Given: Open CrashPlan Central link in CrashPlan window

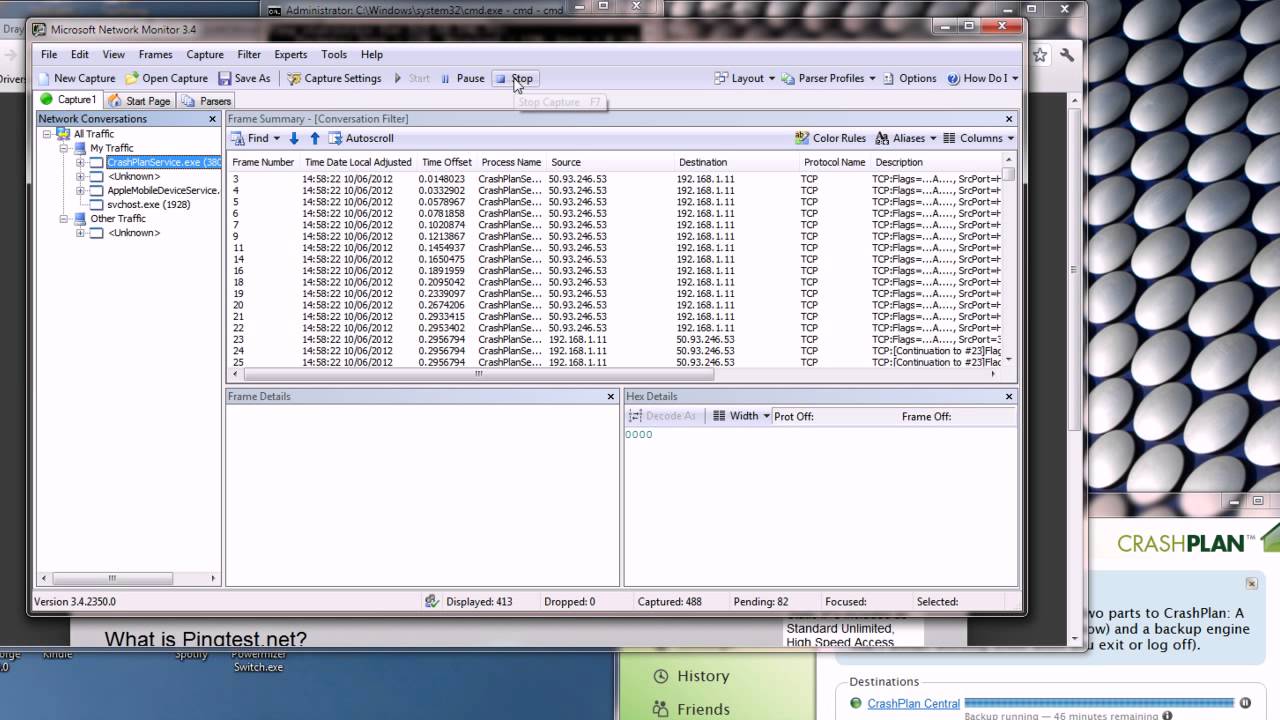Looking at the screenshot, I should [x=913, y=704].
